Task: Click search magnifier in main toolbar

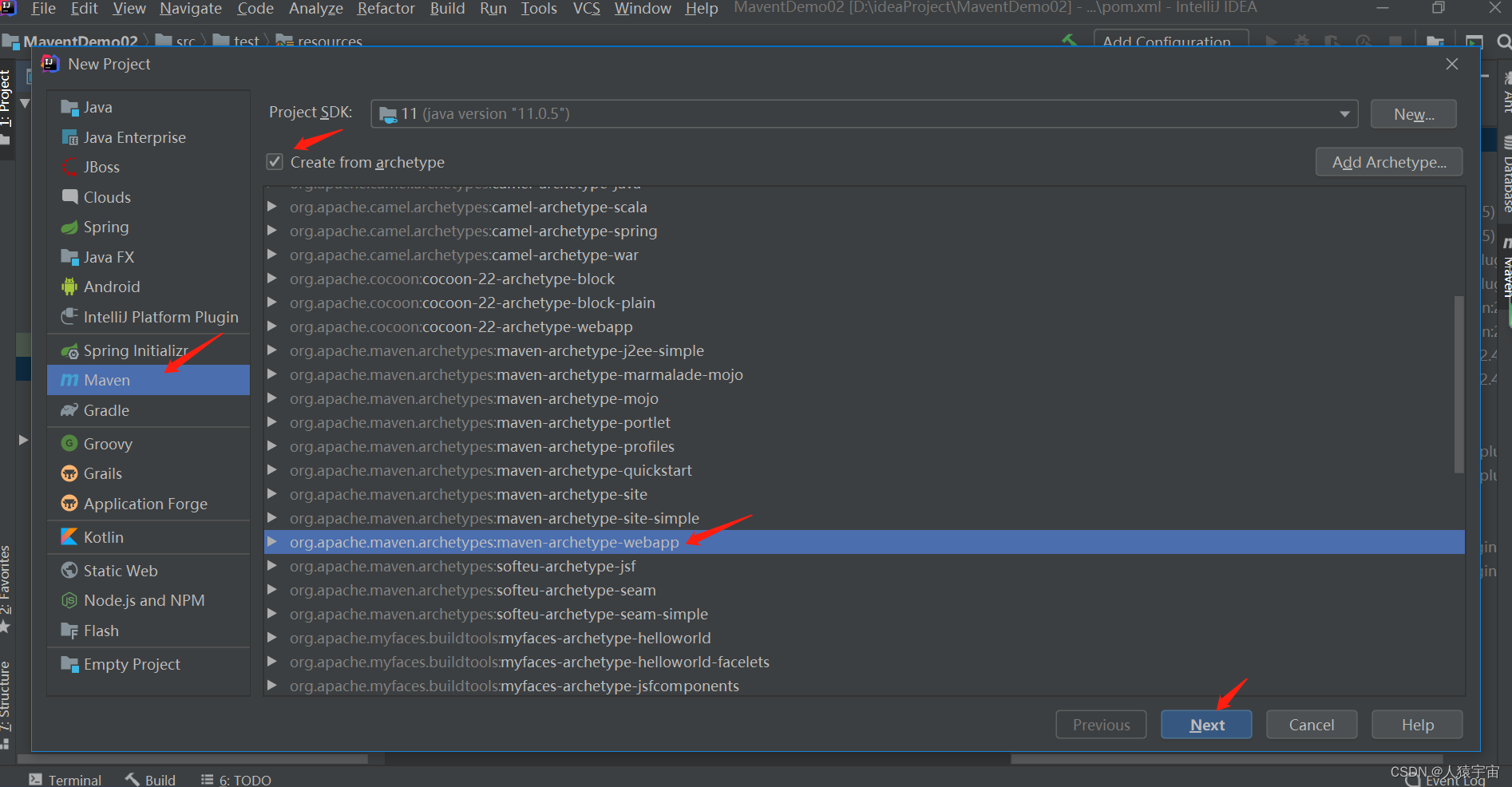Action: (1503, 42)
